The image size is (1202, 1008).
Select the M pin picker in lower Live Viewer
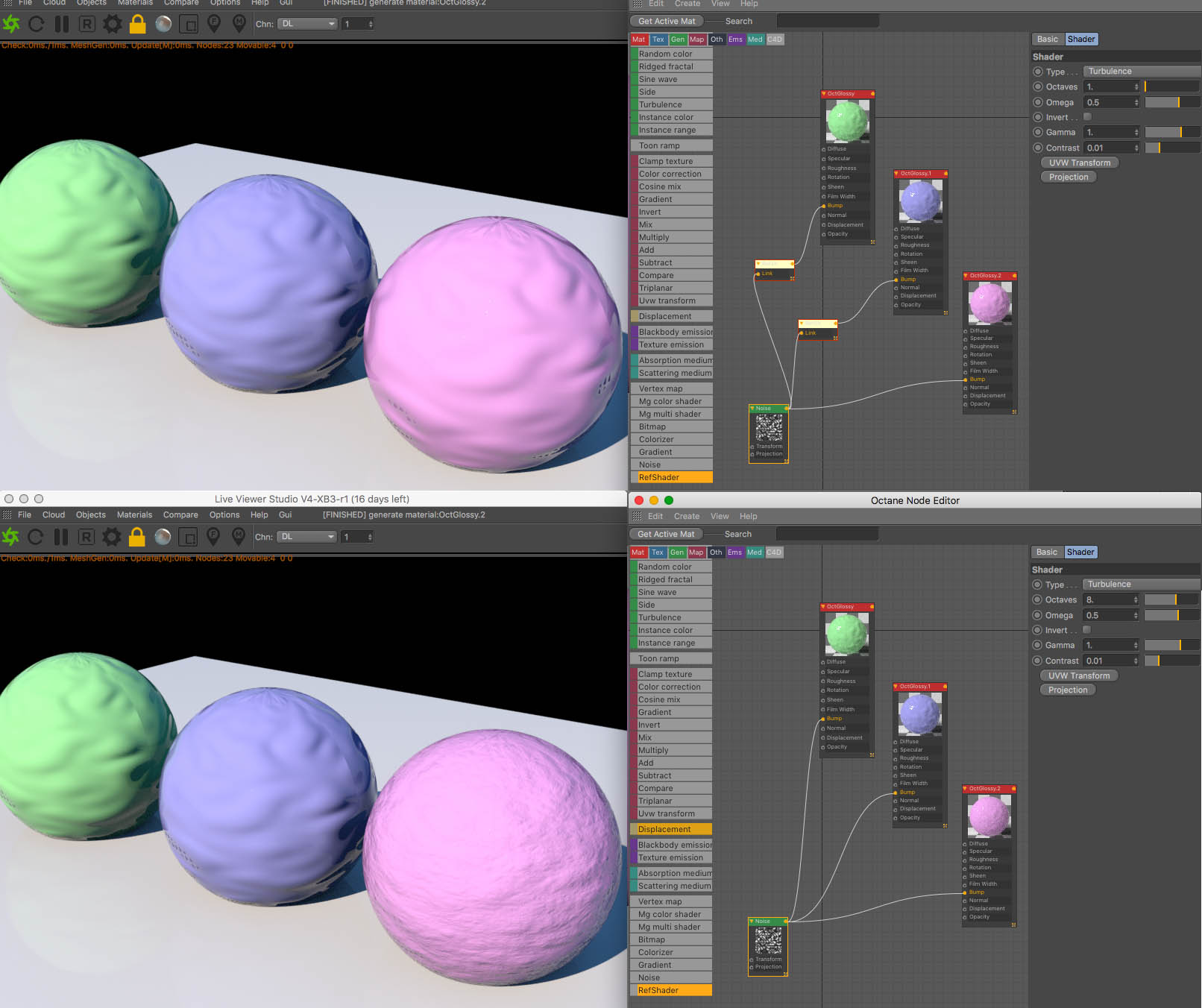tap(239, 537)
